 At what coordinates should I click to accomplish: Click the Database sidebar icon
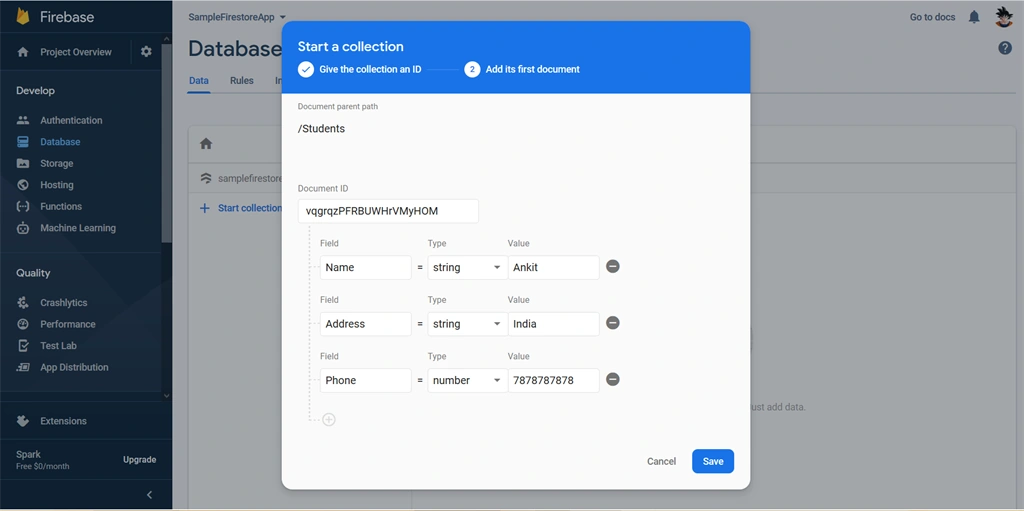click(x=23, y=142)
